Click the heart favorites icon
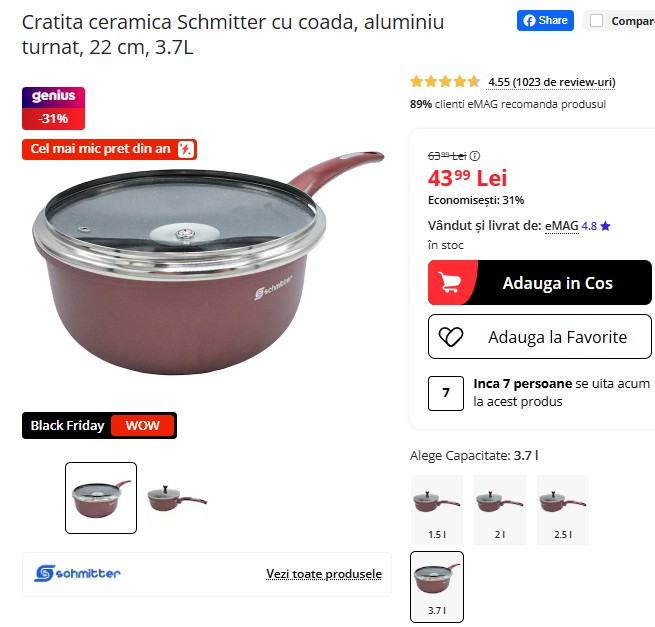Image resolution: width=655 pixels, height=627 pixels. [x=451, y=337]
